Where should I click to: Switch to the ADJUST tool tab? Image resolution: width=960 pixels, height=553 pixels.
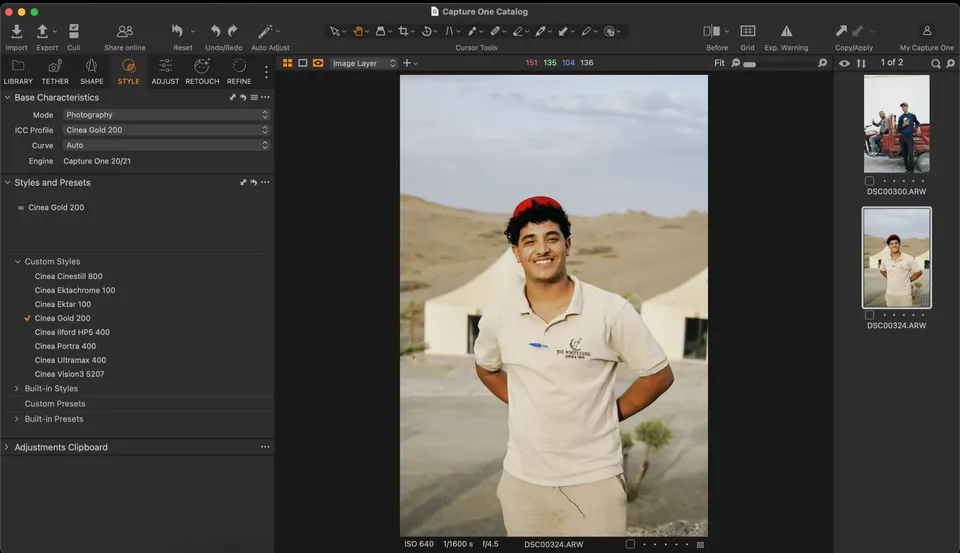[165, 72]
